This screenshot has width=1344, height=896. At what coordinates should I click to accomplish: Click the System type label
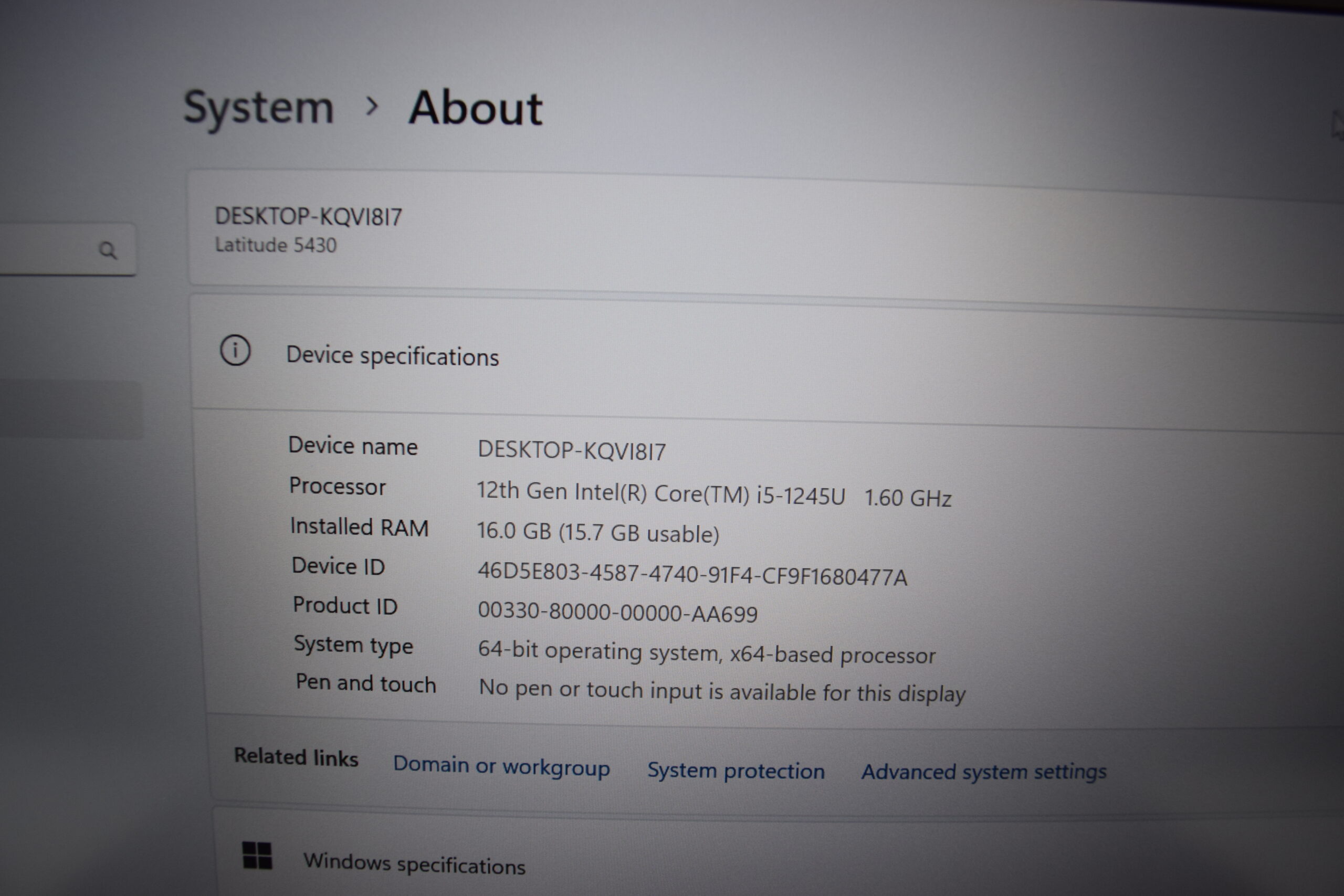353,646
